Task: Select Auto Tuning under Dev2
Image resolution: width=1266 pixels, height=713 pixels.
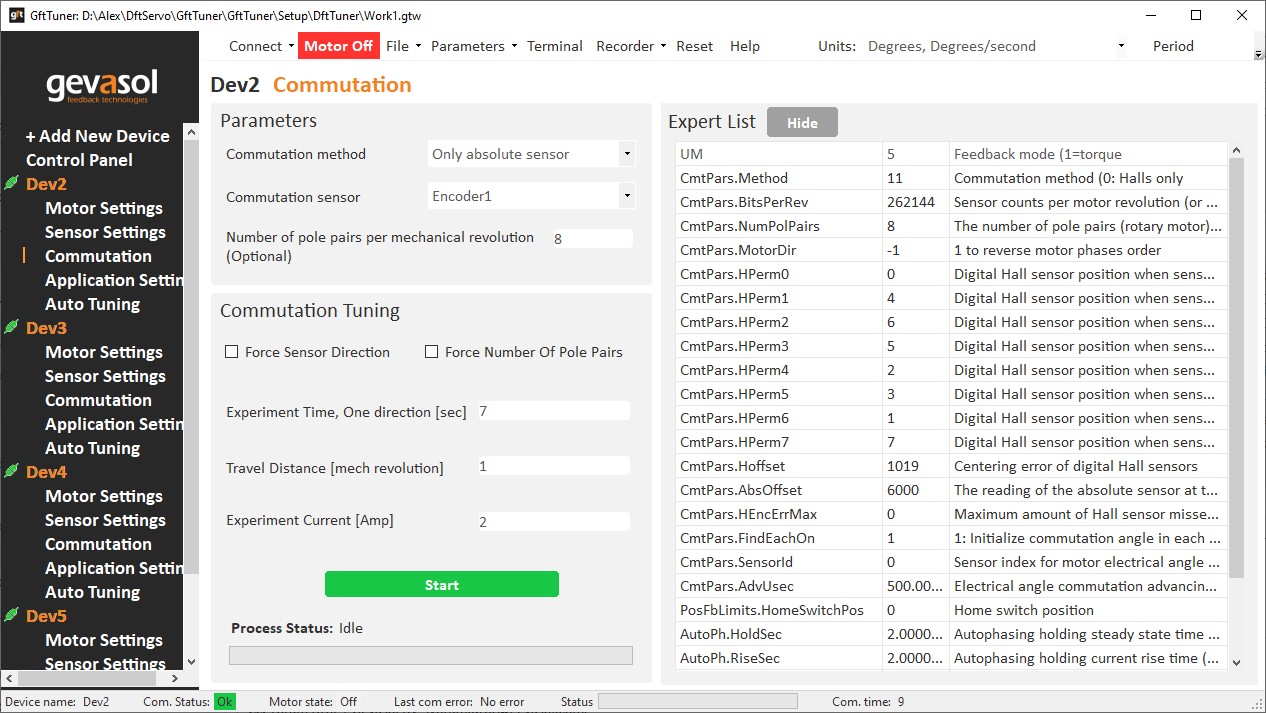Action: 92,304
